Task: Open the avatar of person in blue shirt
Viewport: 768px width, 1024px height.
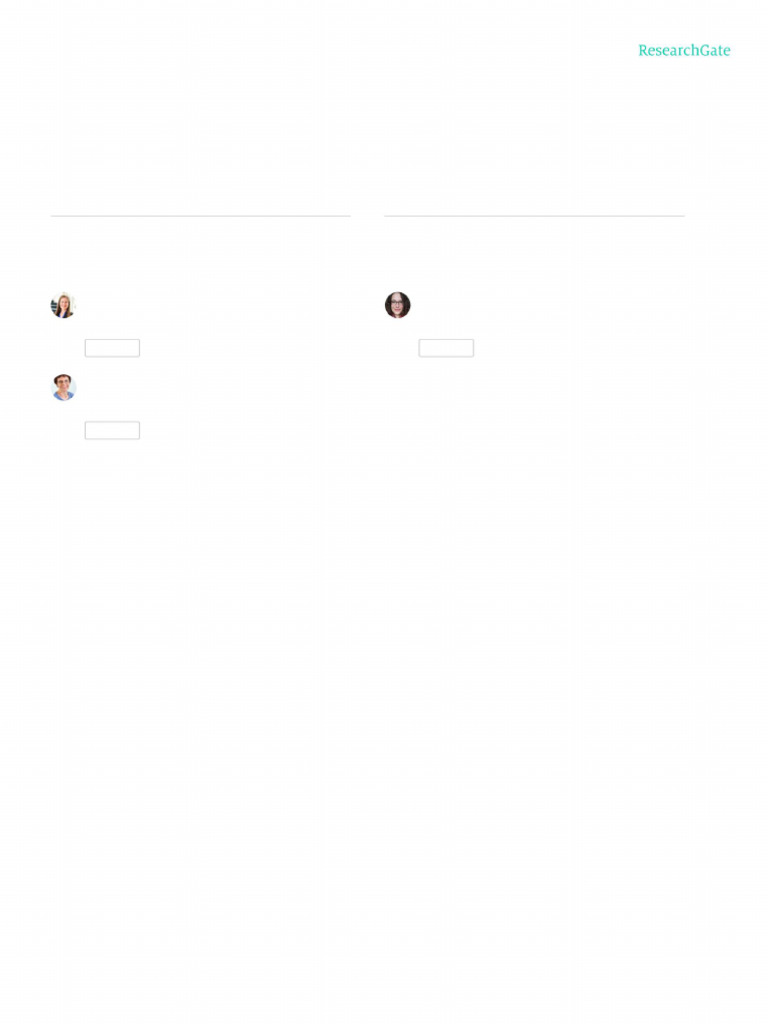Action: (x=63, y=387)
